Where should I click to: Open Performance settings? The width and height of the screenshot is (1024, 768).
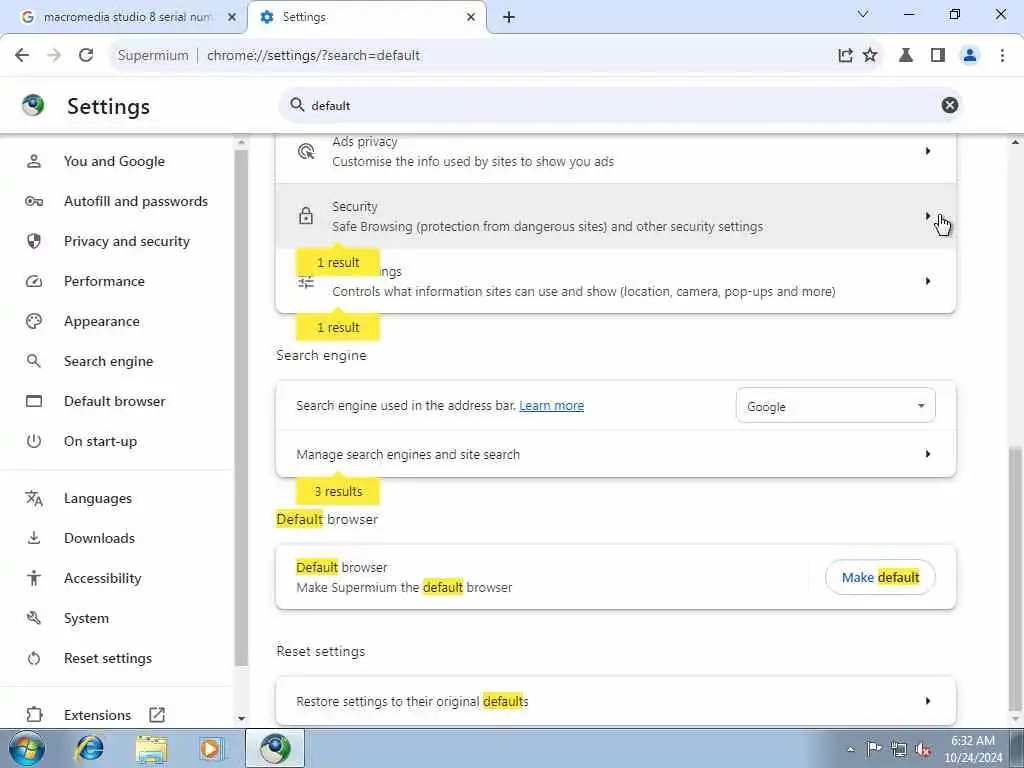pos(104,281)
